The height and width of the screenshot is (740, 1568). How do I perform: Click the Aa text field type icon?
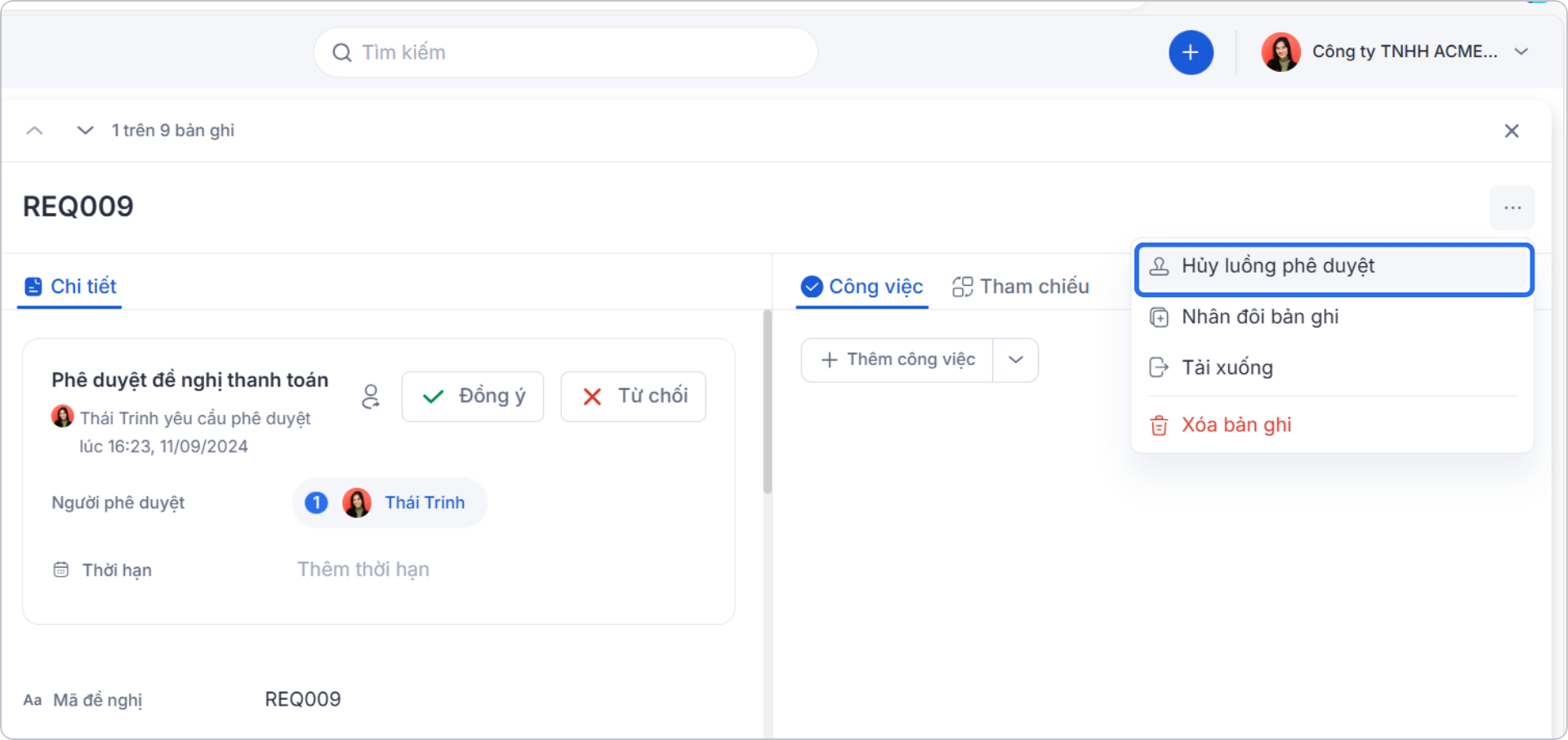pos(33,700)
